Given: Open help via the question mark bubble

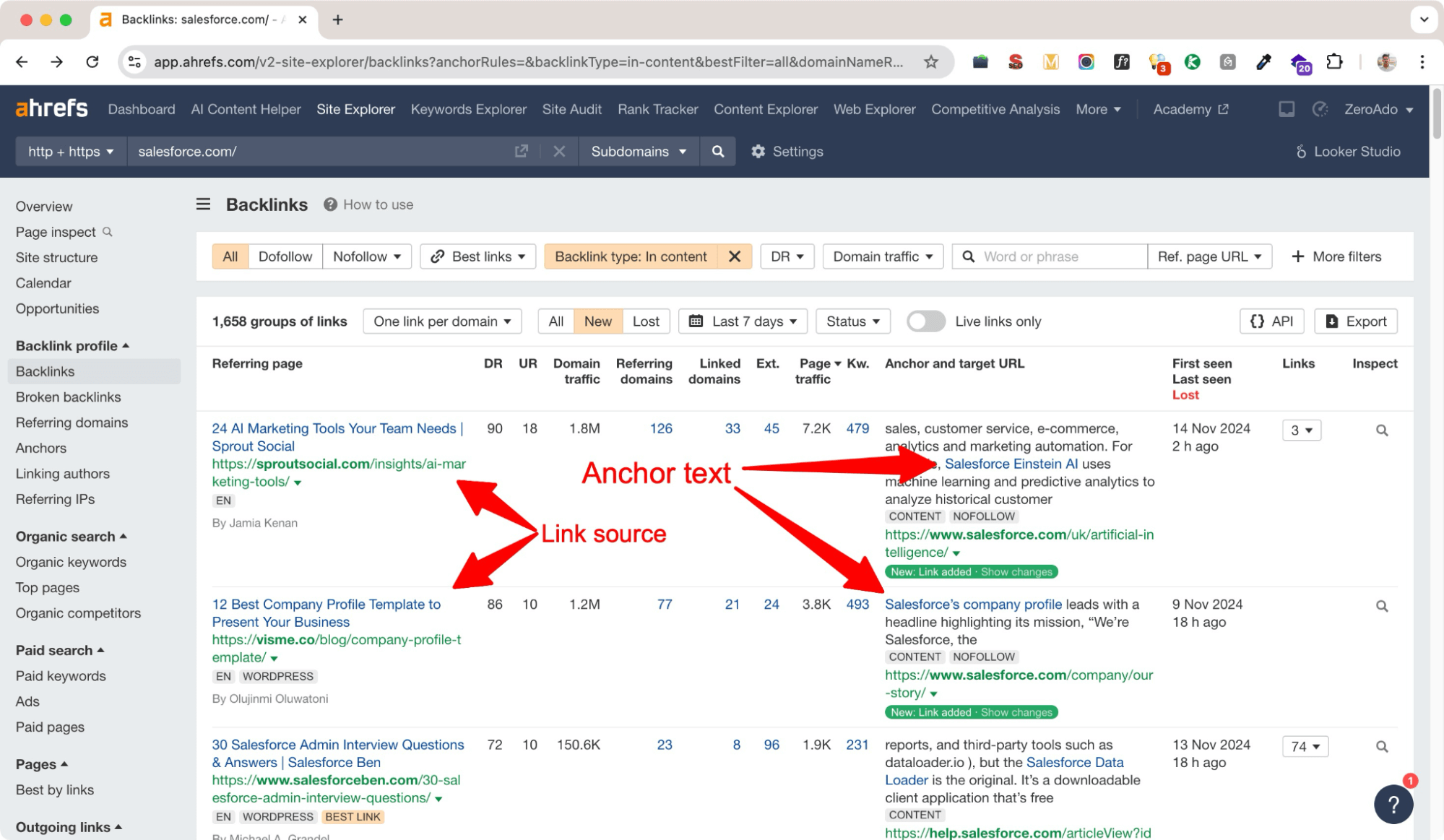Looking at the screenshot, I should (1393, 804).
